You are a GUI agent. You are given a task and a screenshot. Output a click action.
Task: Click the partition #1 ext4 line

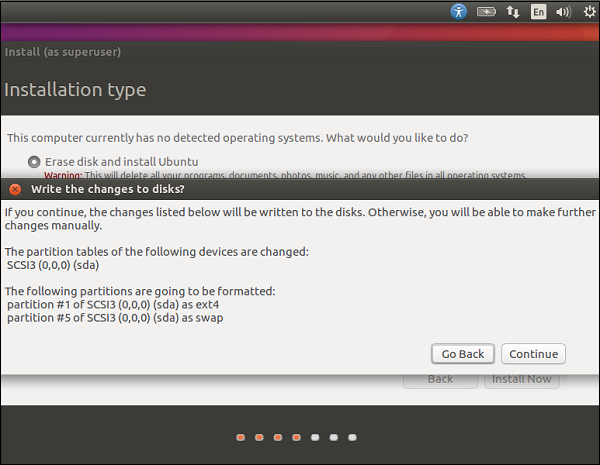click(x=113, y=305)
